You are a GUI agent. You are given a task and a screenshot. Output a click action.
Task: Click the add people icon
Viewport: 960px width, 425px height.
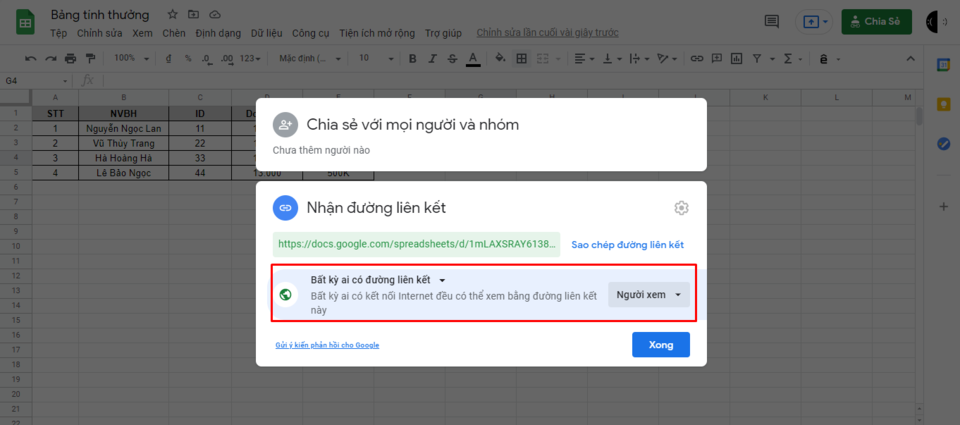coord(286,125)
